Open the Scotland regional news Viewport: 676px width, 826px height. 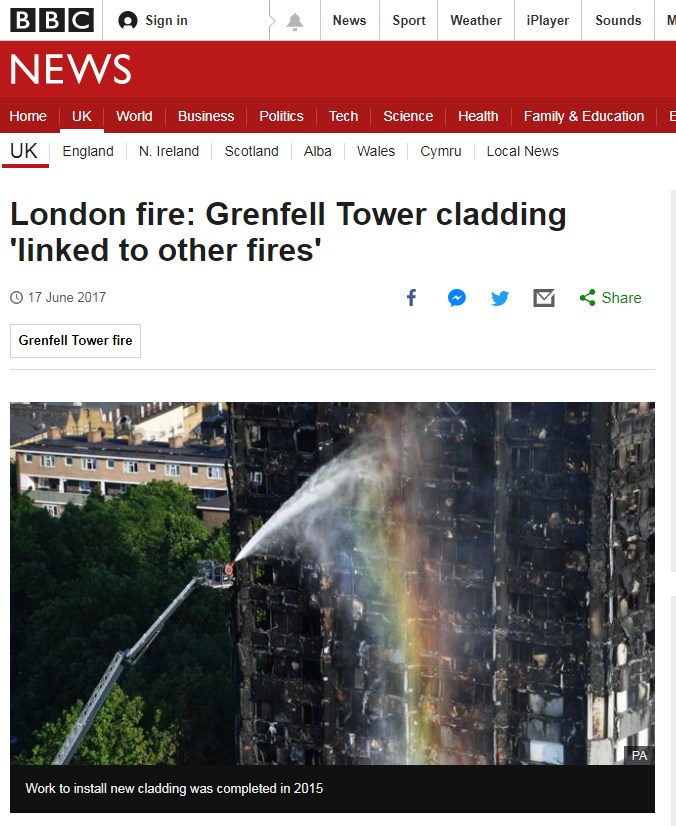pyautogui.click(x=251, y=151)
